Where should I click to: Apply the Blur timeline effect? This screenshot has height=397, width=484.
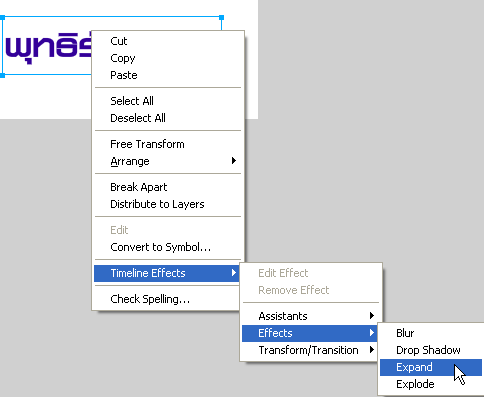(x=431, y=333)
